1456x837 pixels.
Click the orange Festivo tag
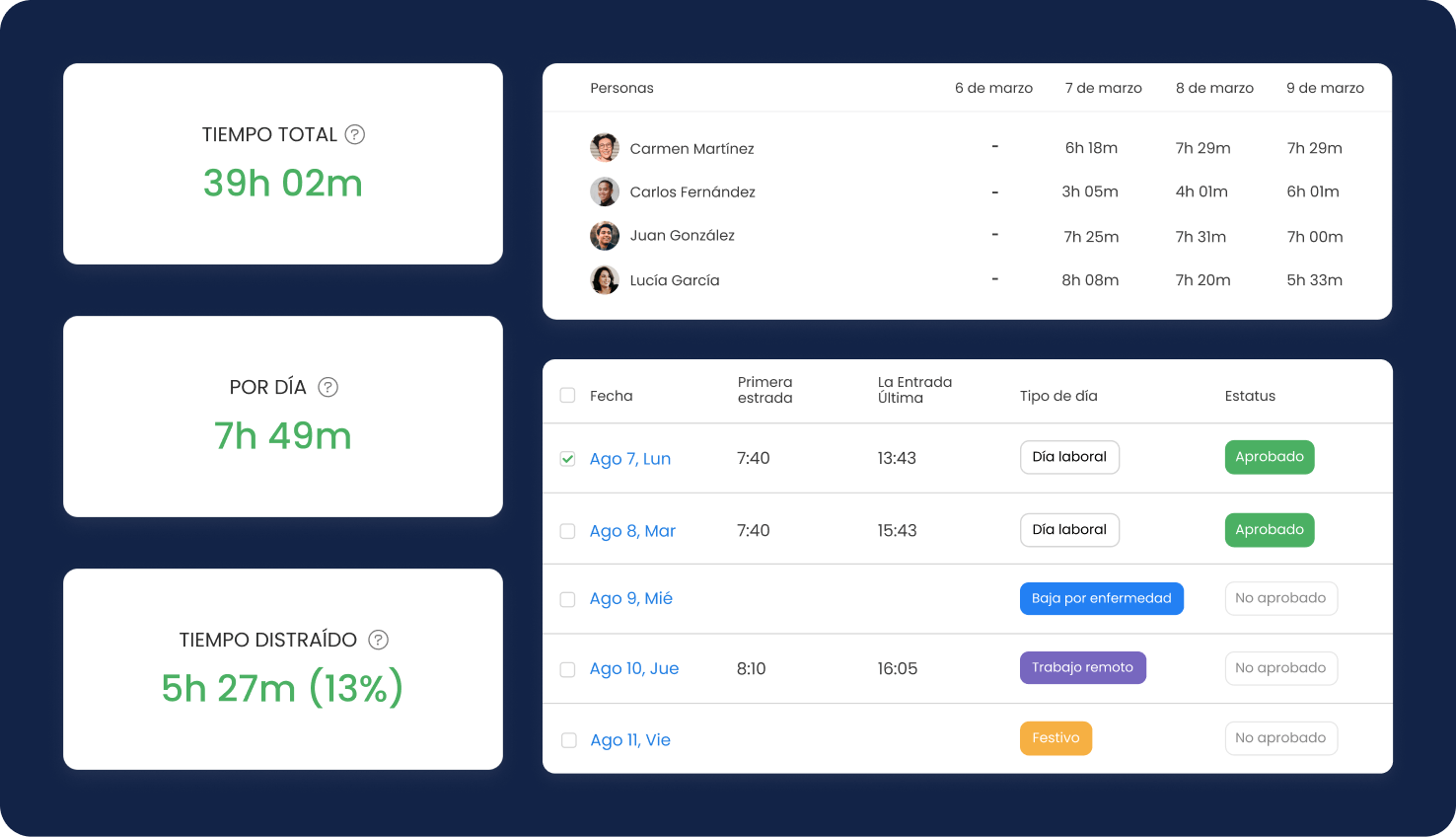(1056, 738)
